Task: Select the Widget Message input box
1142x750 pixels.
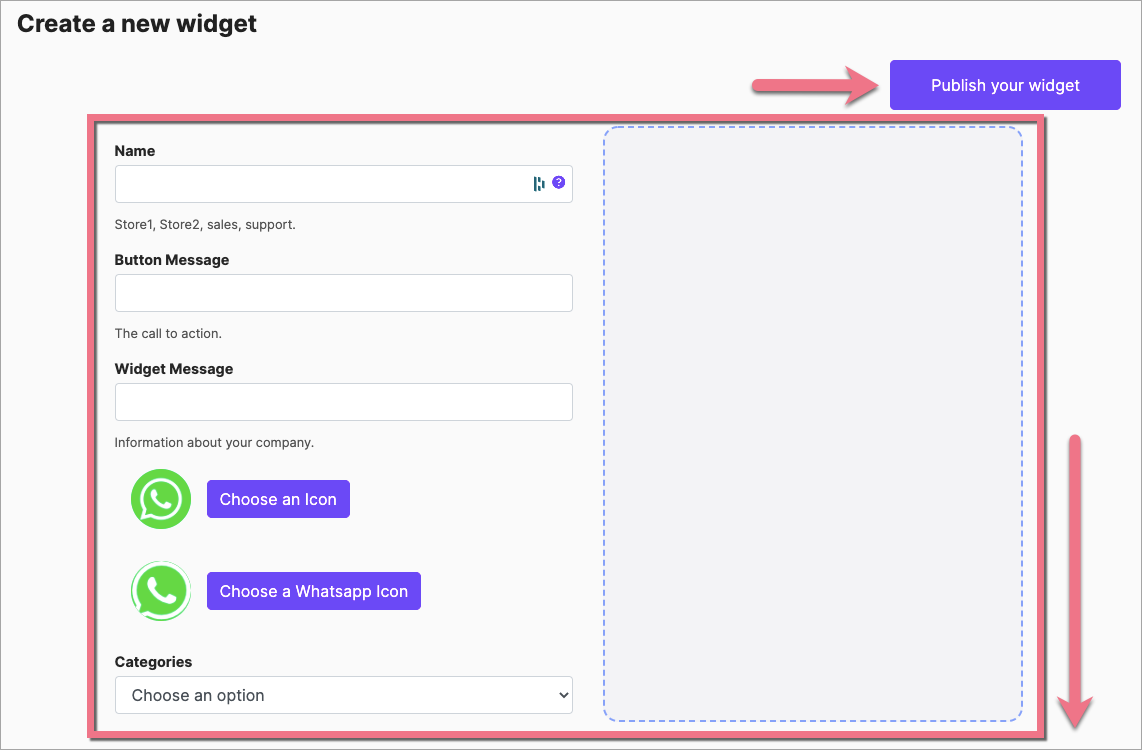Action: pos(343,402)
